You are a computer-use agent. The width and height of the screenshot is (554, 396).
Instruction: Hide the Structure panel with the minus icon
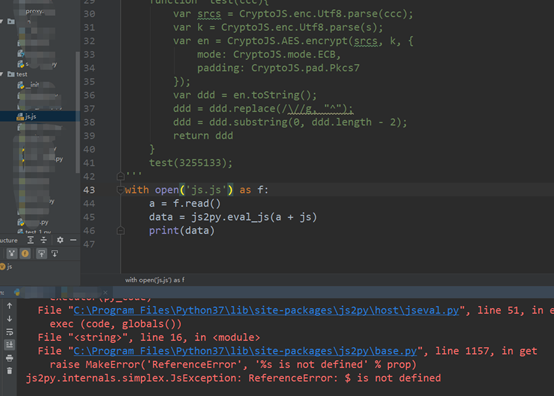tap(73, 240)
